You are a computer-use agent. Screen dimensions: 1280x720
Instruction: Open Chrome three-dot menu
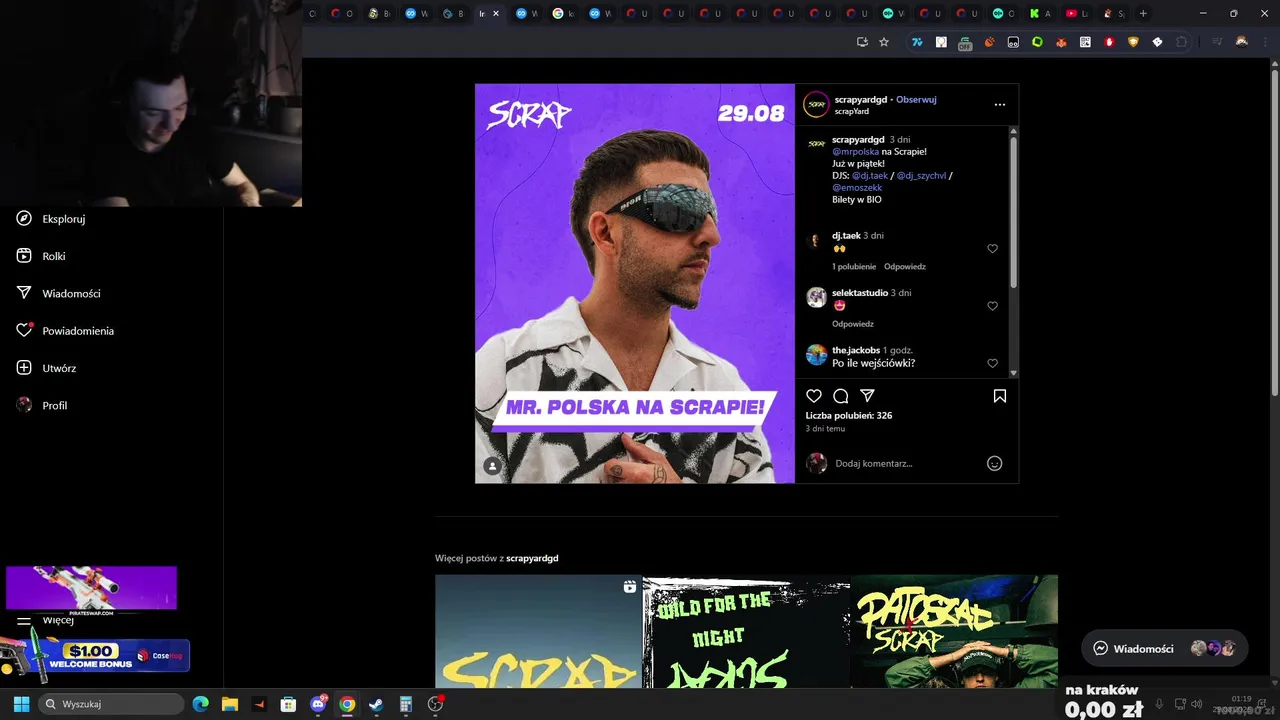coord(1266,42)
